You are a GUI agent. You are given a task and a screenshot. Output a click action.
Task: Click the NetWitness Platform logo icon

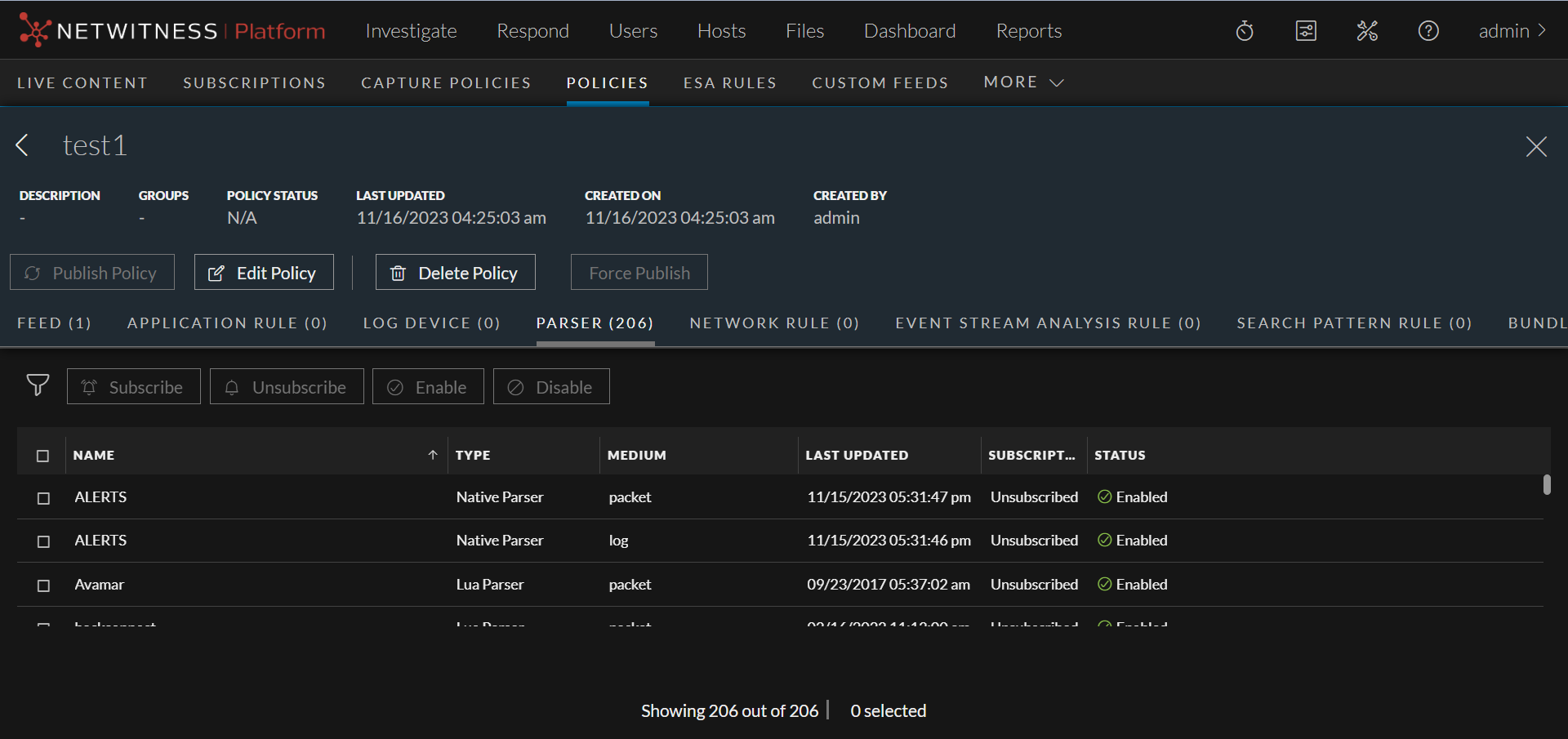pyautogui.click(x=34, y=30)
